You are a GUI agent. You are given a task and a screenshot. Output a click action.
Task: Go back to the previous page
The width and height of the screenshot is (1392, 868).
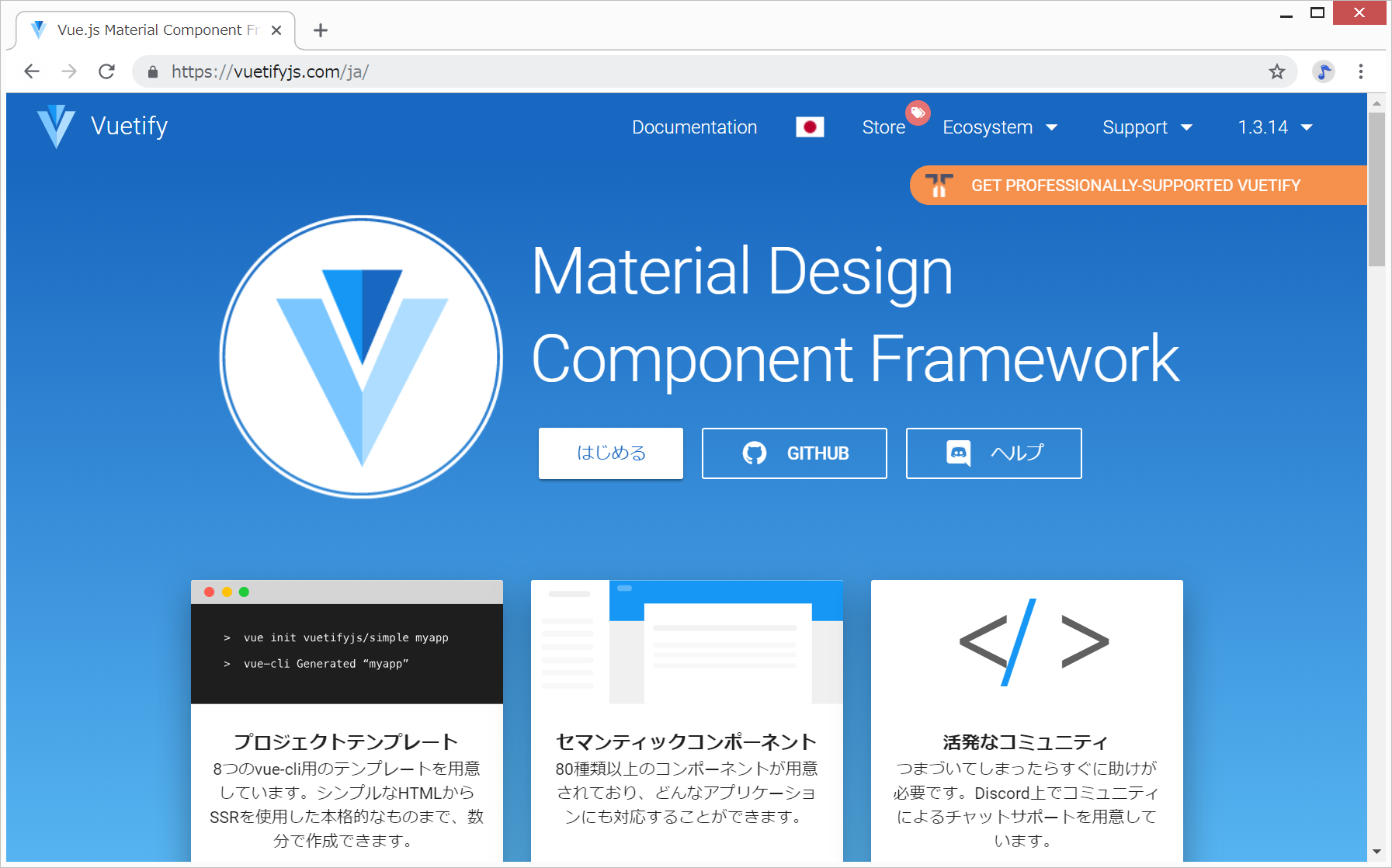32,72
